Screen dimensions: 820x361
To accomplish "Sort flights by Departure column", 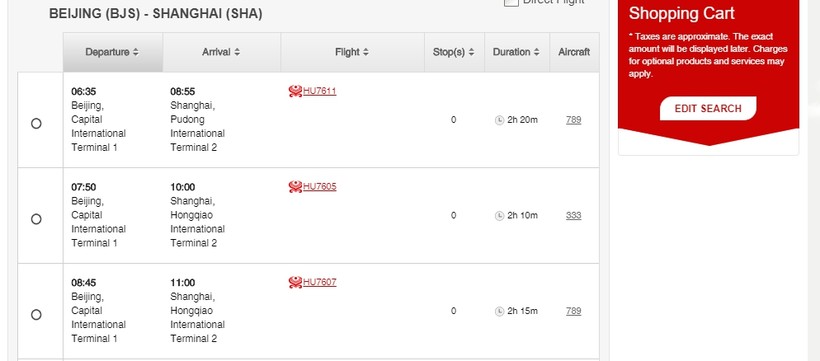I will (x=112, y=52).
